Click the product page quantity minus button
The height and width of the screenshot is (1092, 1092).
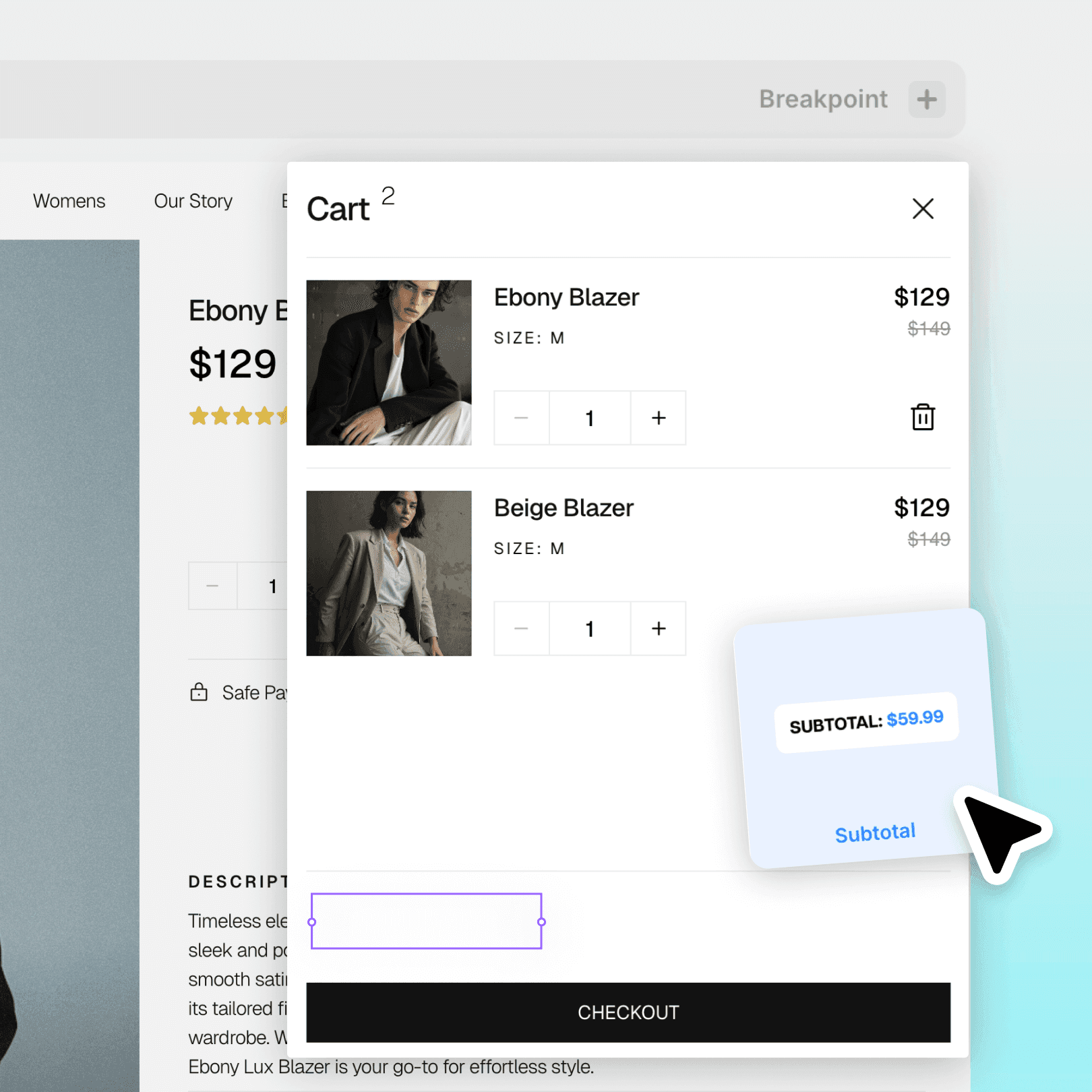click(212, 586)
